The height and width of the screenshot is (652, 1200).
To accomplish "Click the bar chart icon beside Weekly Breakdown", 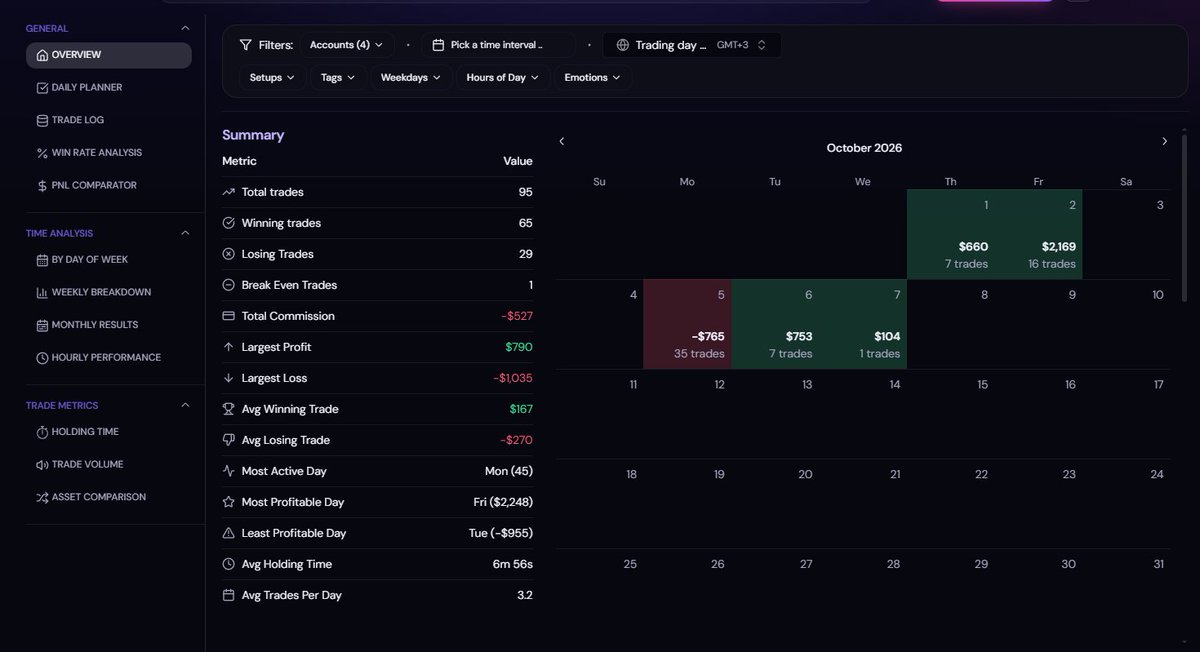I will click(x=42, y=292).
